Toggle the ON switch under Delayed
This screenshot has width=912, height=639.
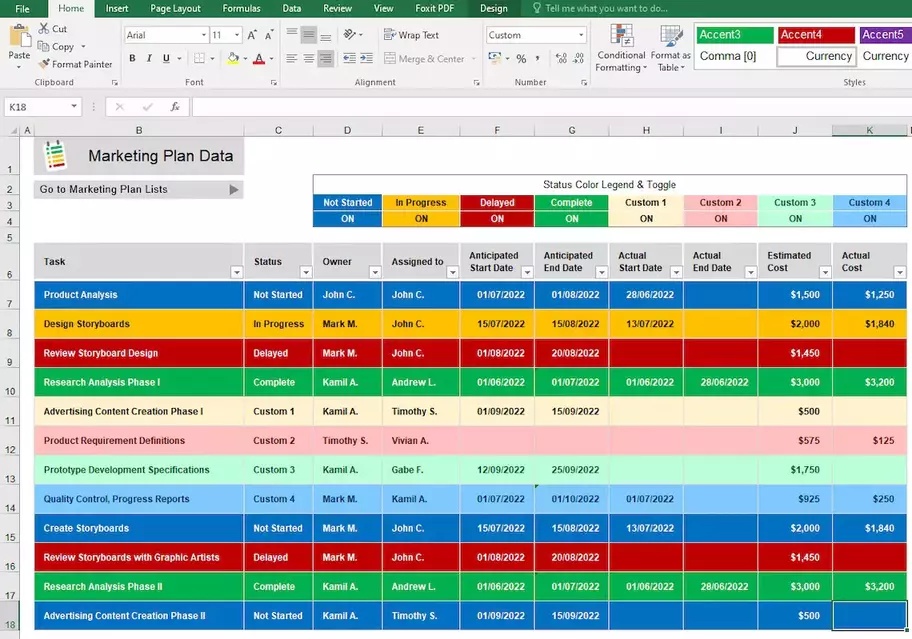497,218
